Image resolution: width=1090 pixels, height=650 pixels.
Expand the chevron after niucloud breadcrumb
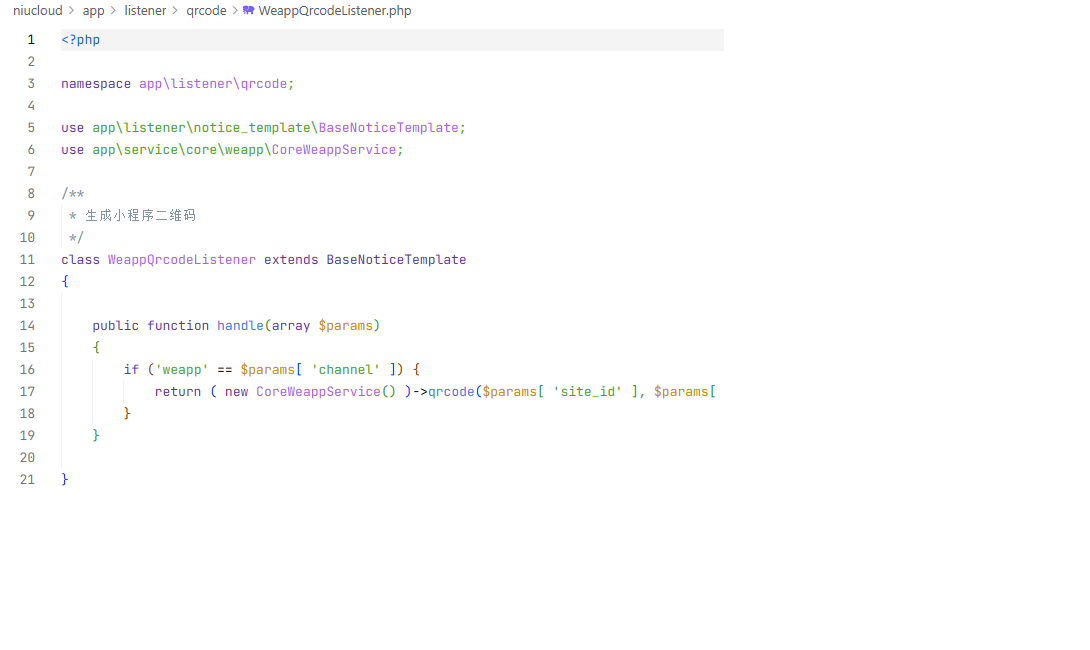[72, 10]
